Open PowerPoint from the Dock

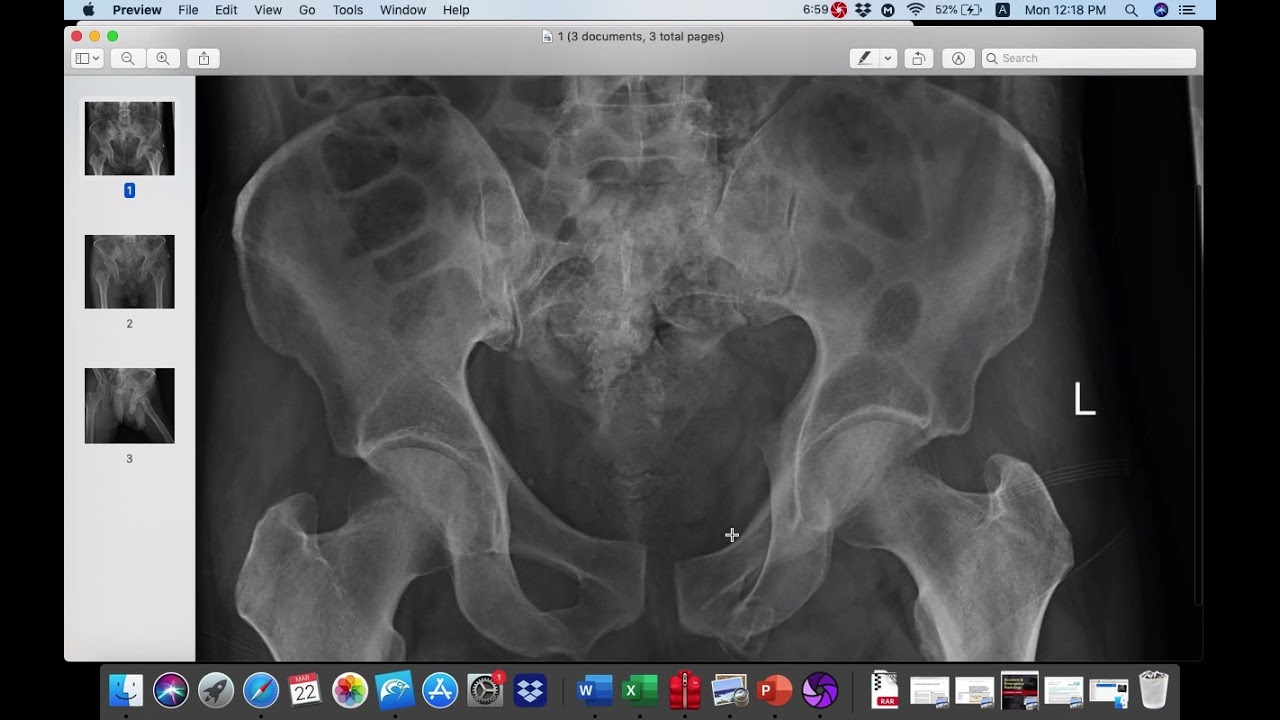pyautogui.click(x=774, y=690)
